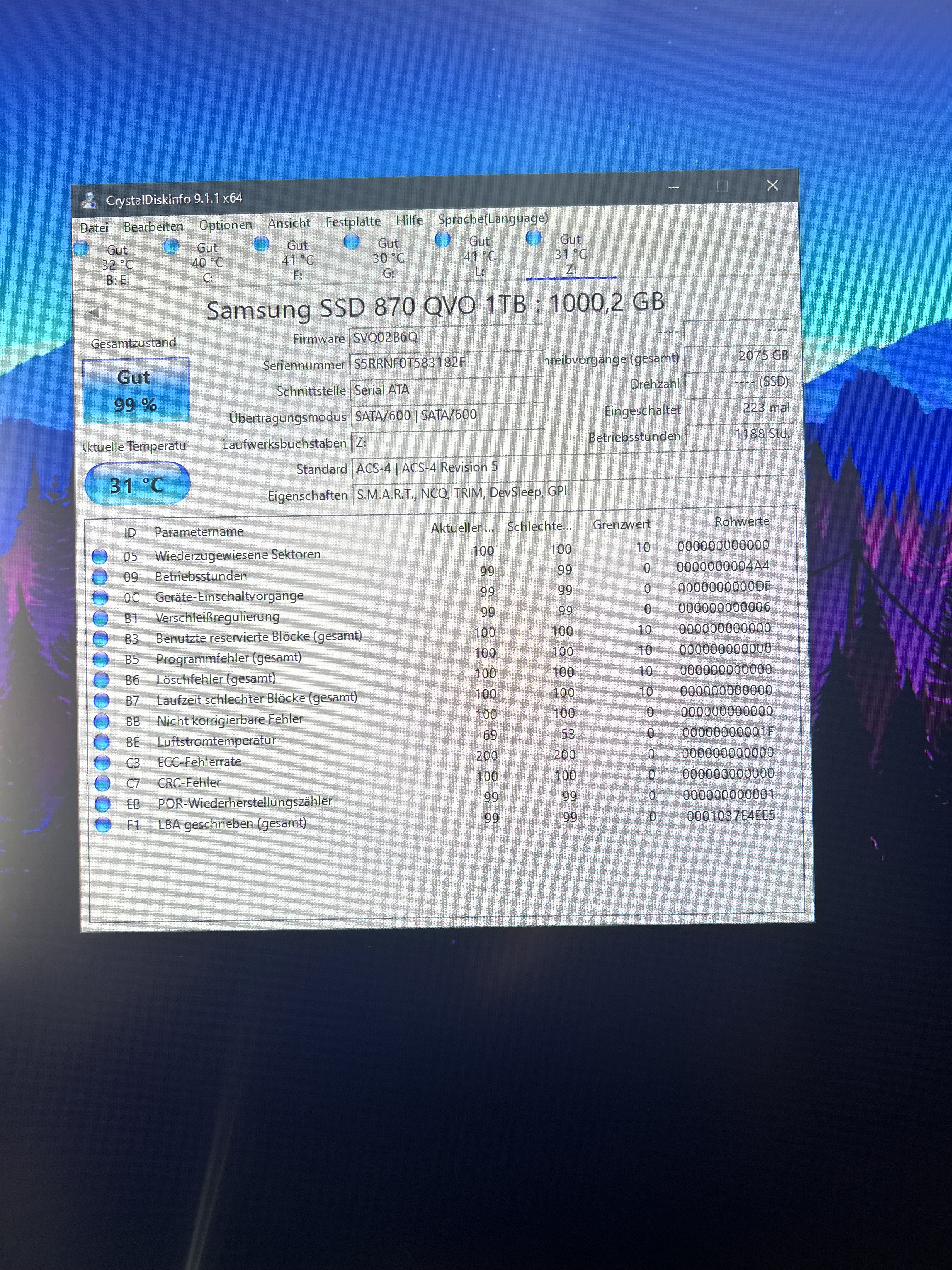This screenshot has height=1270, width=952.
Task: Click the blue status orb for drive C:
Action: pyautogui.click(x=171, y=246)
